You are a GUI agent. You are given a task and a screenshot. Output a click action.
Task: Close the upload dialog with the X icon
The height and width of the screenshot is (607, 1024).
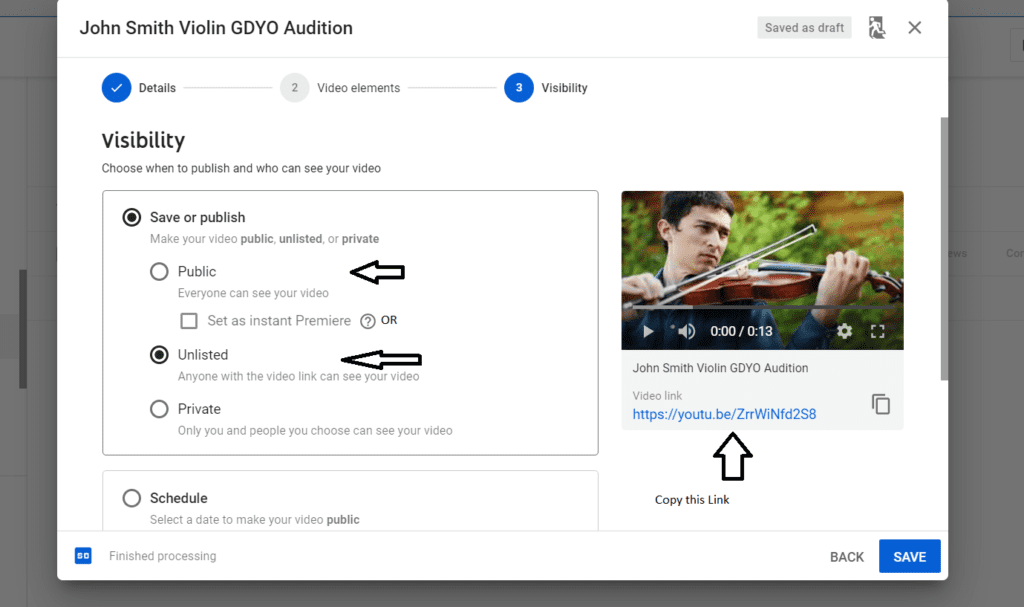[914, 28]
